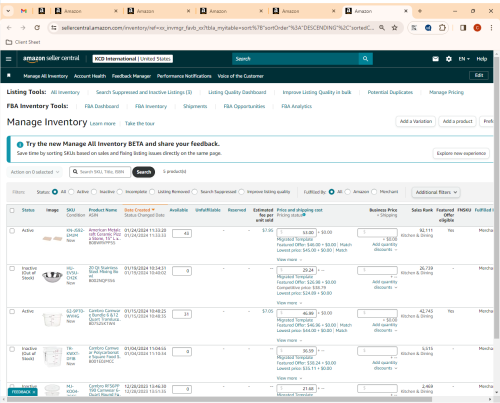
Task: Reload the page in browser
Action: point(37,28)
